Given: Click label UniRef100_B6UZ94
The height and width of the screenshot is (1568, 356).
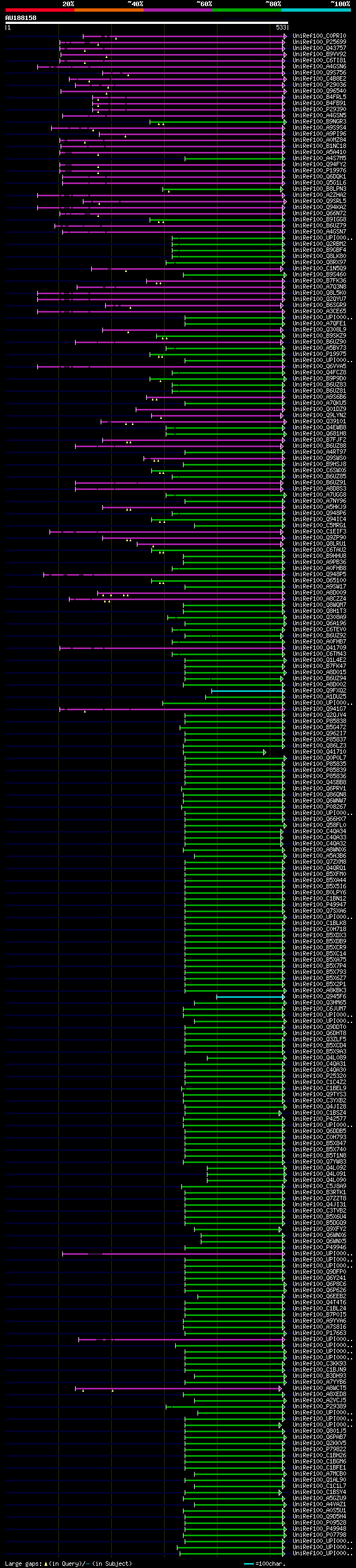Looking at the screenshot, I should (x=319, y=679).
